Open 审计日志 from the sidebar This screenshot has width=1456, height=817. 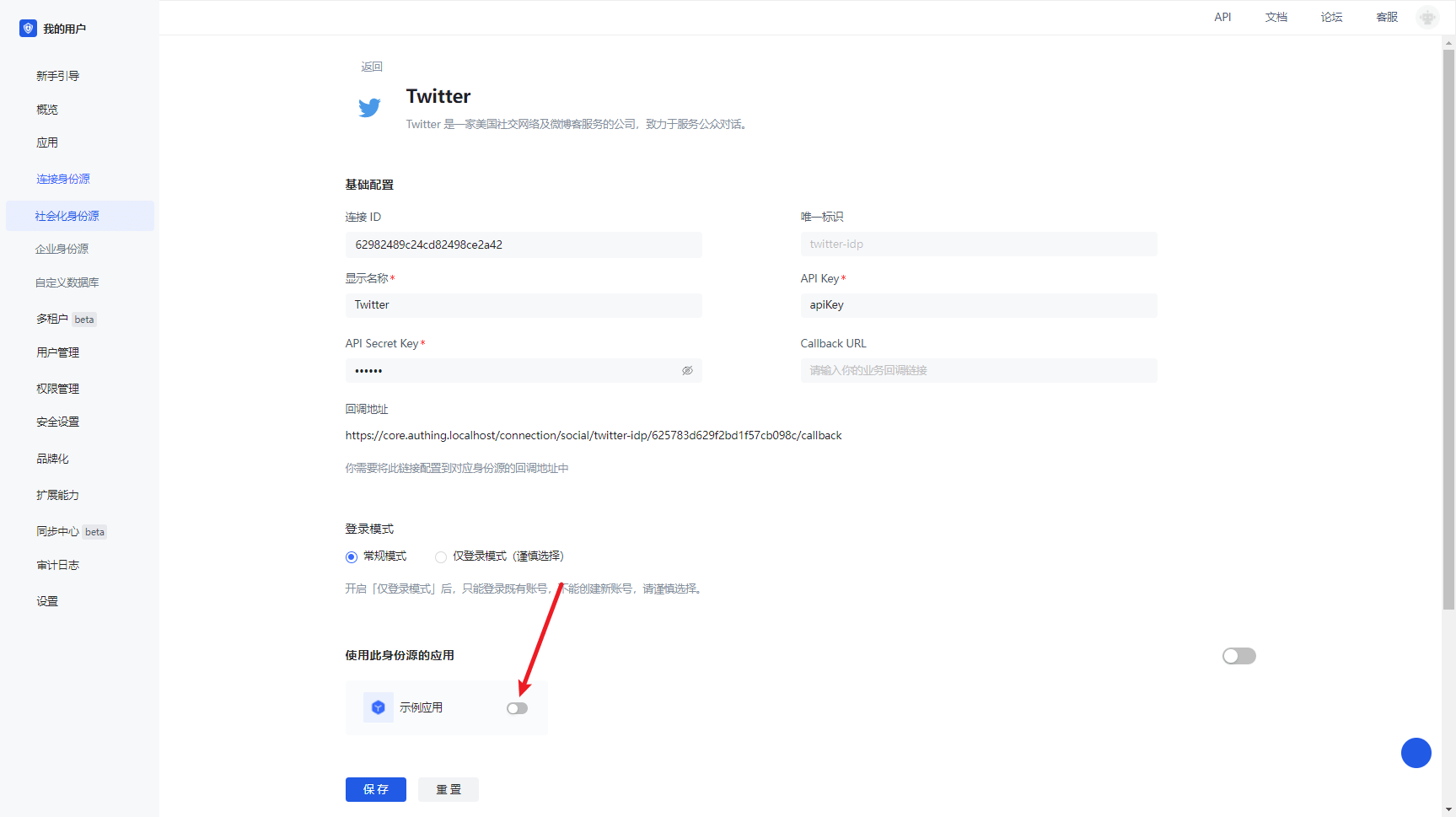click(x=57, y=565)
